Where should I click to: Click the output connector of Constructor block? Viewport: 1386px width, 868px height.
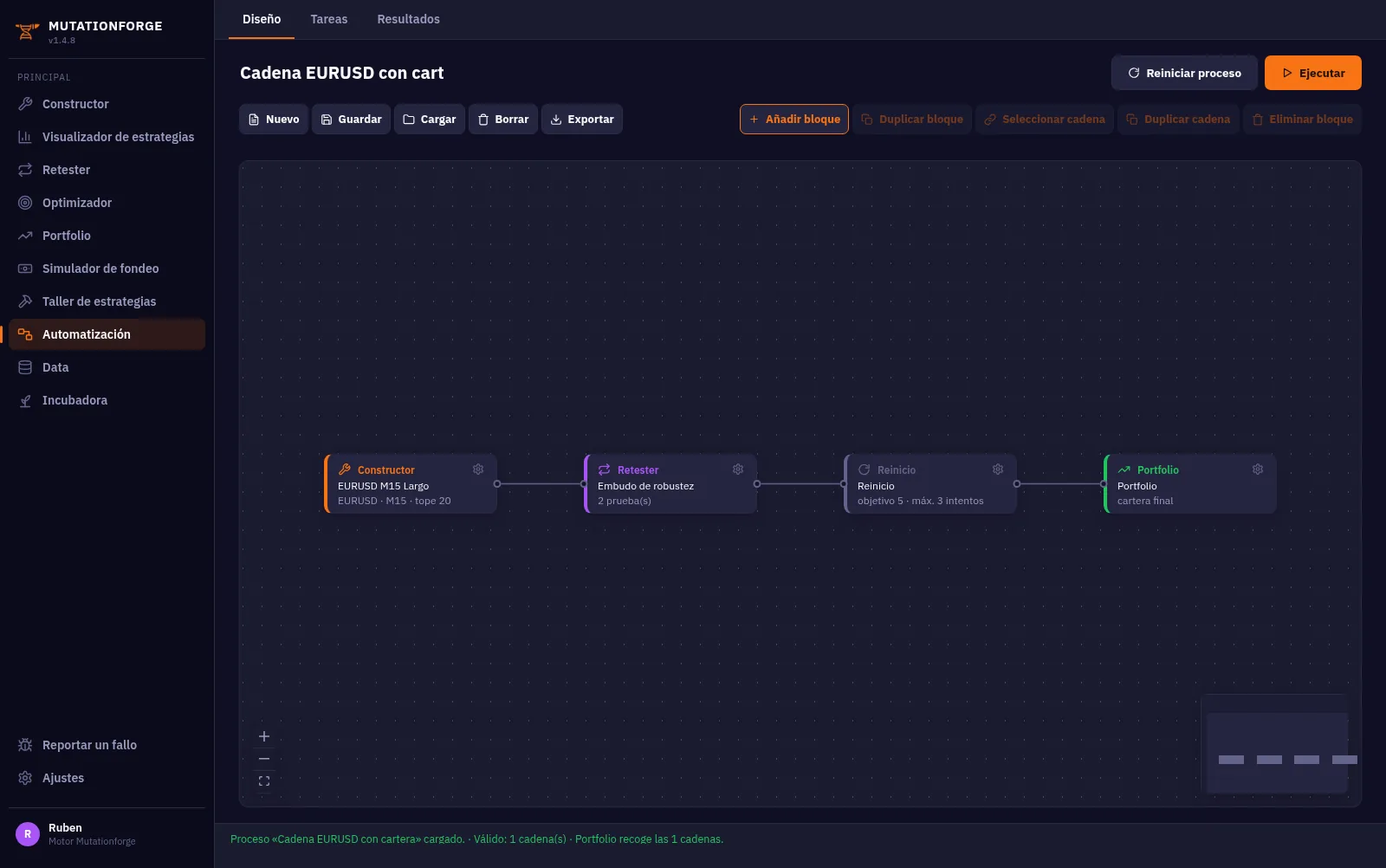[x=497, y=484]
